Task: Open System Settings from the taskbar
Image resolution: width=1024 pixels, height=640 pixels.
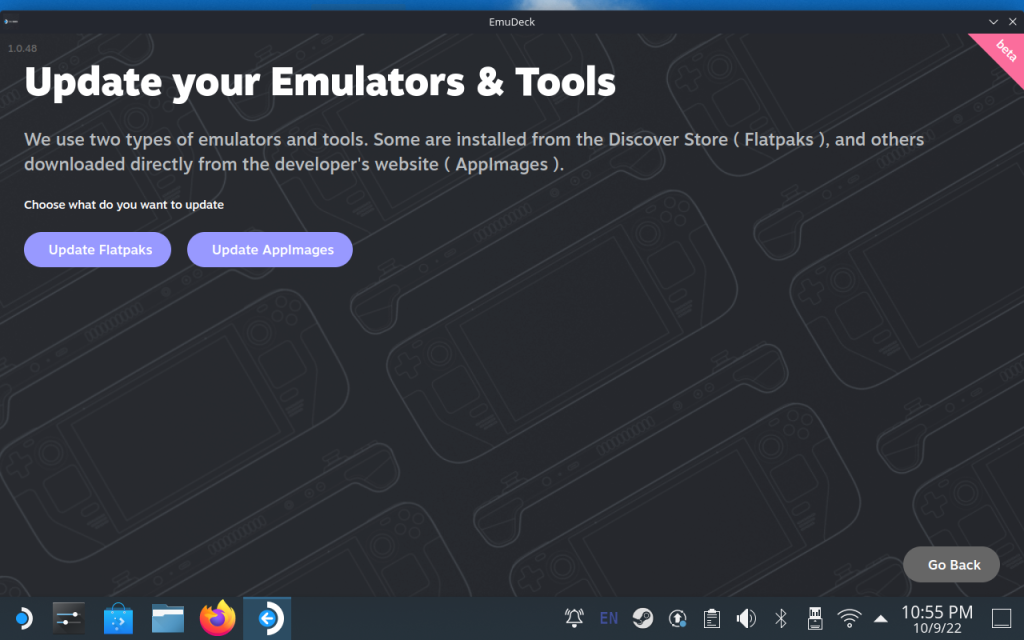Action: click(x=69, y=618)
